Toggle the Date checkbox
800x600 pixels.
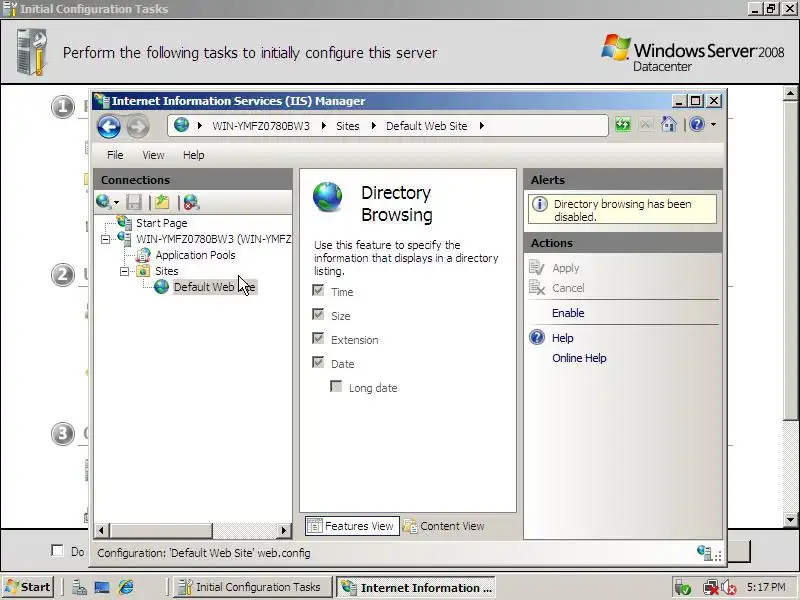pyautogui.click(x=318, y=363)
